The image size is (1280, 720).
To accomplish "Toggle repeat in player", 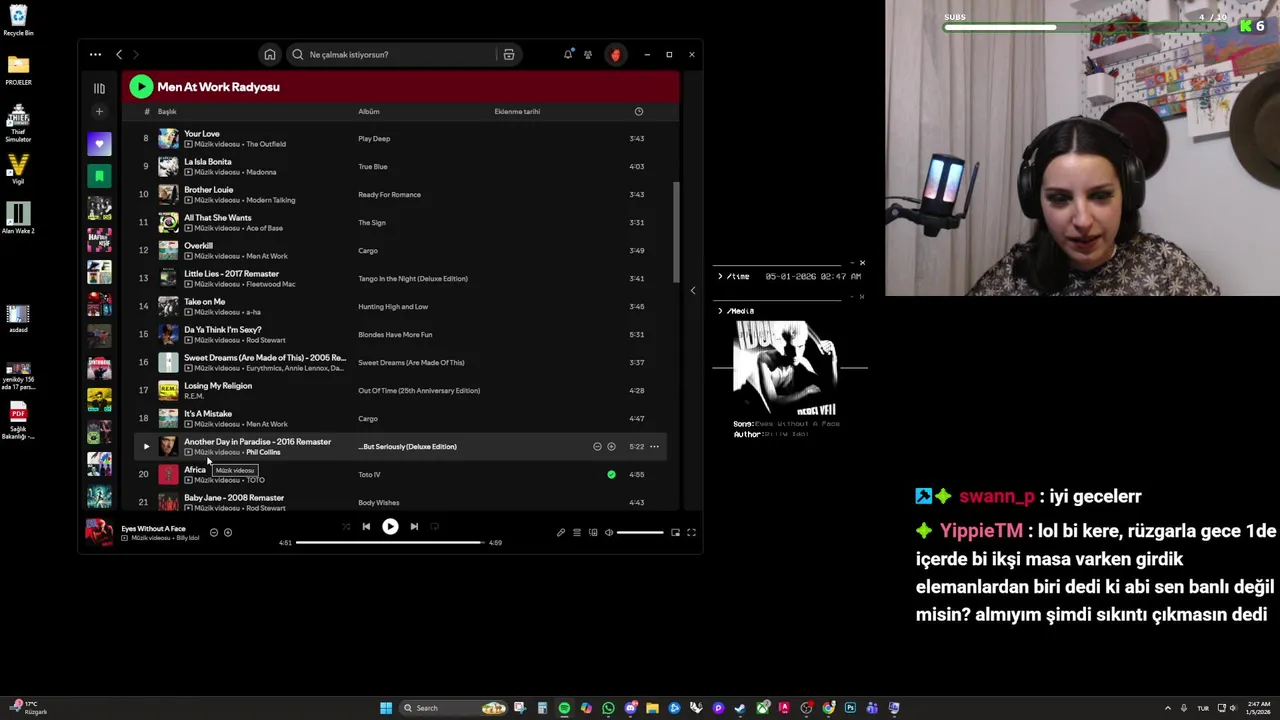I will pyautogui.click(x=434, y=526).
